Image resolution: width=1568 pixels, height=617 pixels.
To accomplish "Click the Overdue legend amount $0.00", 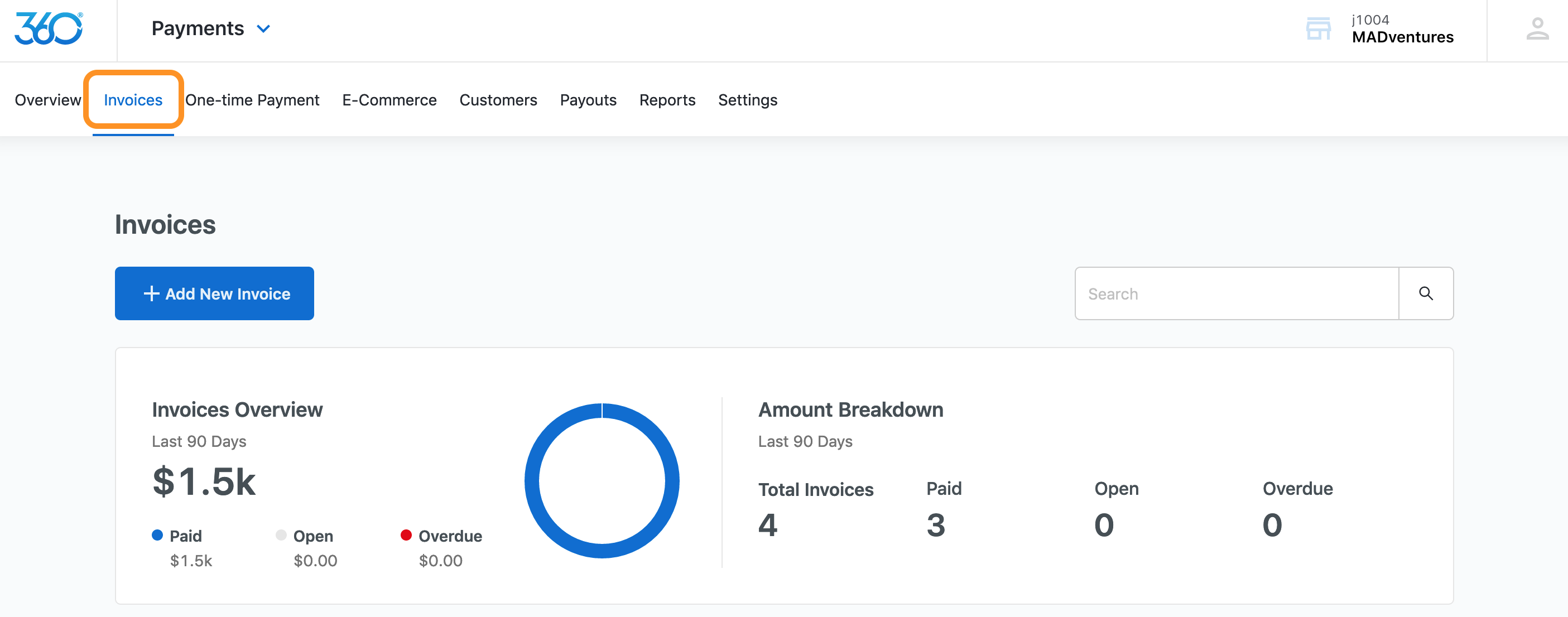I will pos(441,561).
